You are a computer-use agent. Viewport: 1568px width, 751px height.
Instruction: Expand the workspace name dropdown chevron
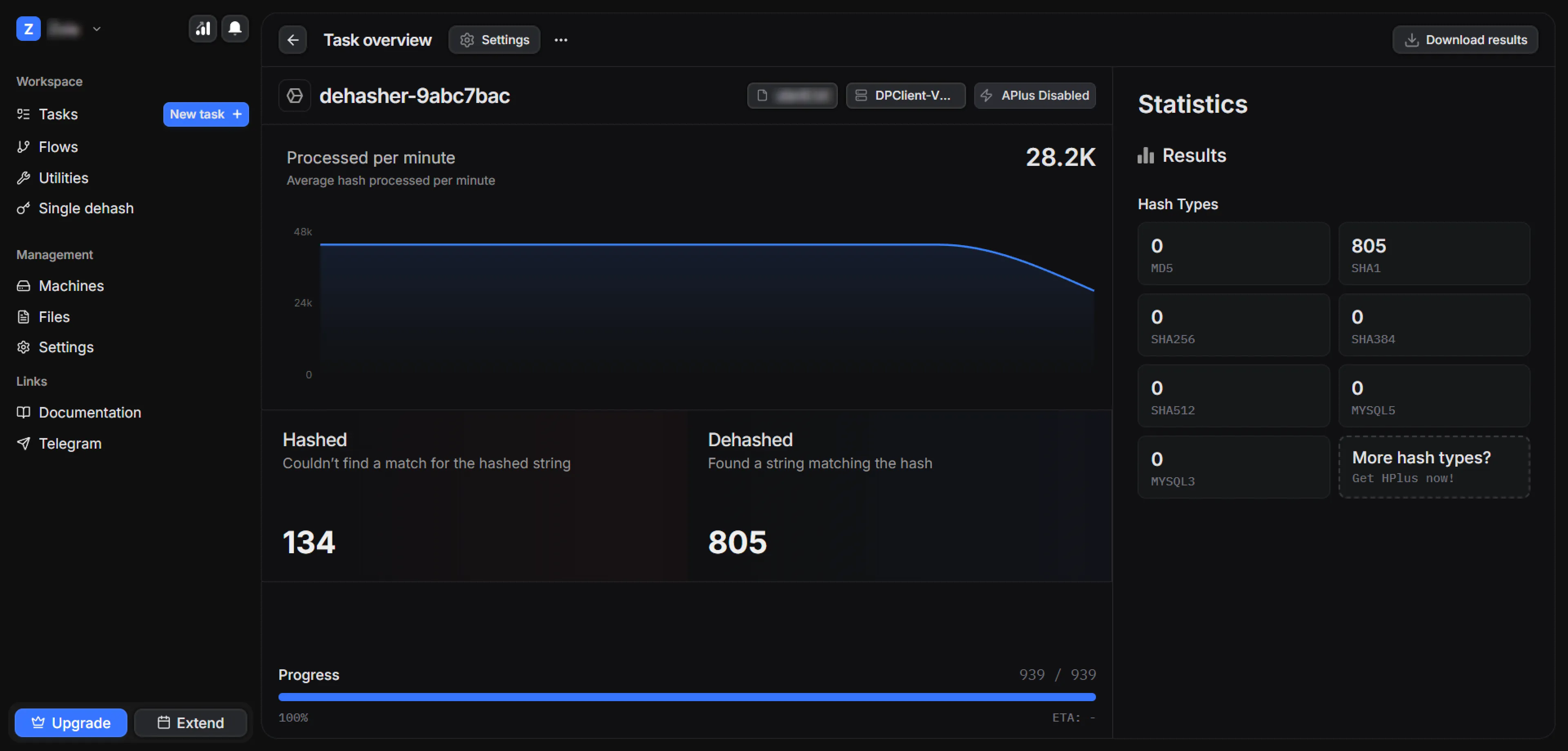pyautogui.click(x=97, y=29)
